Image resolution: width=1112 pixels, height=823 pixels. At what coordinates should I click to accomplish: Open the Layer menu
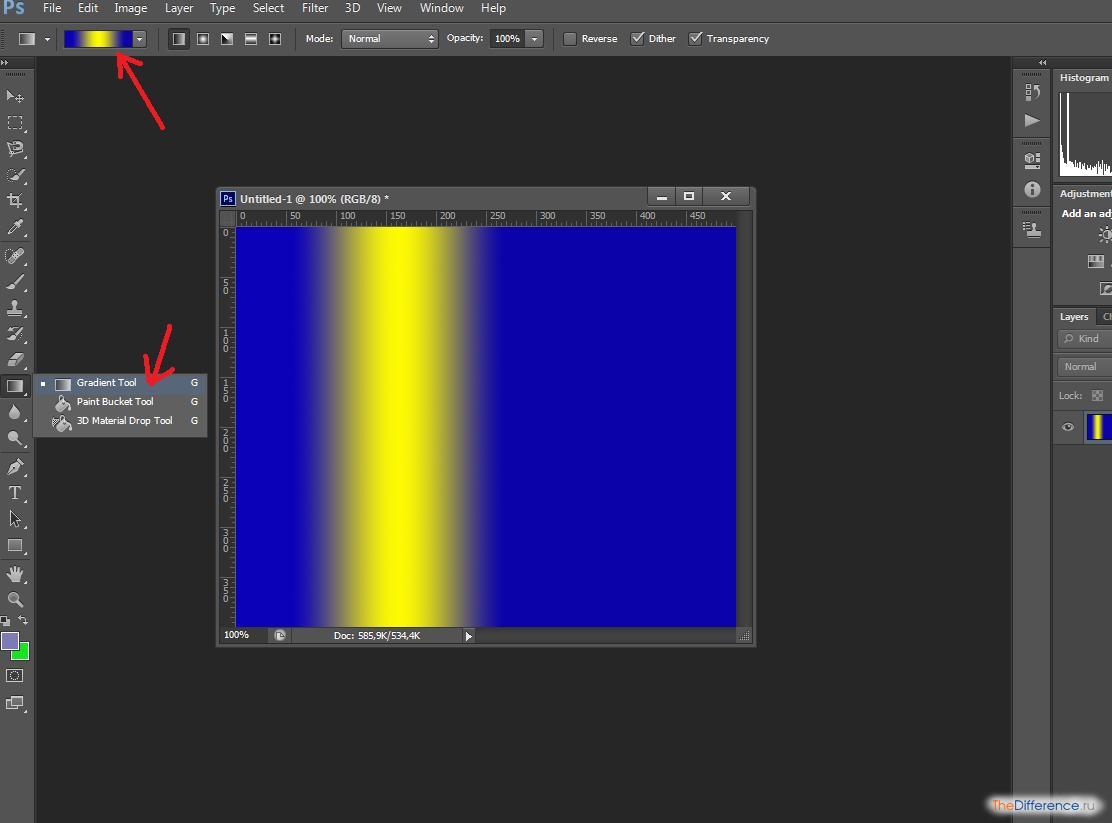(179, 8)
